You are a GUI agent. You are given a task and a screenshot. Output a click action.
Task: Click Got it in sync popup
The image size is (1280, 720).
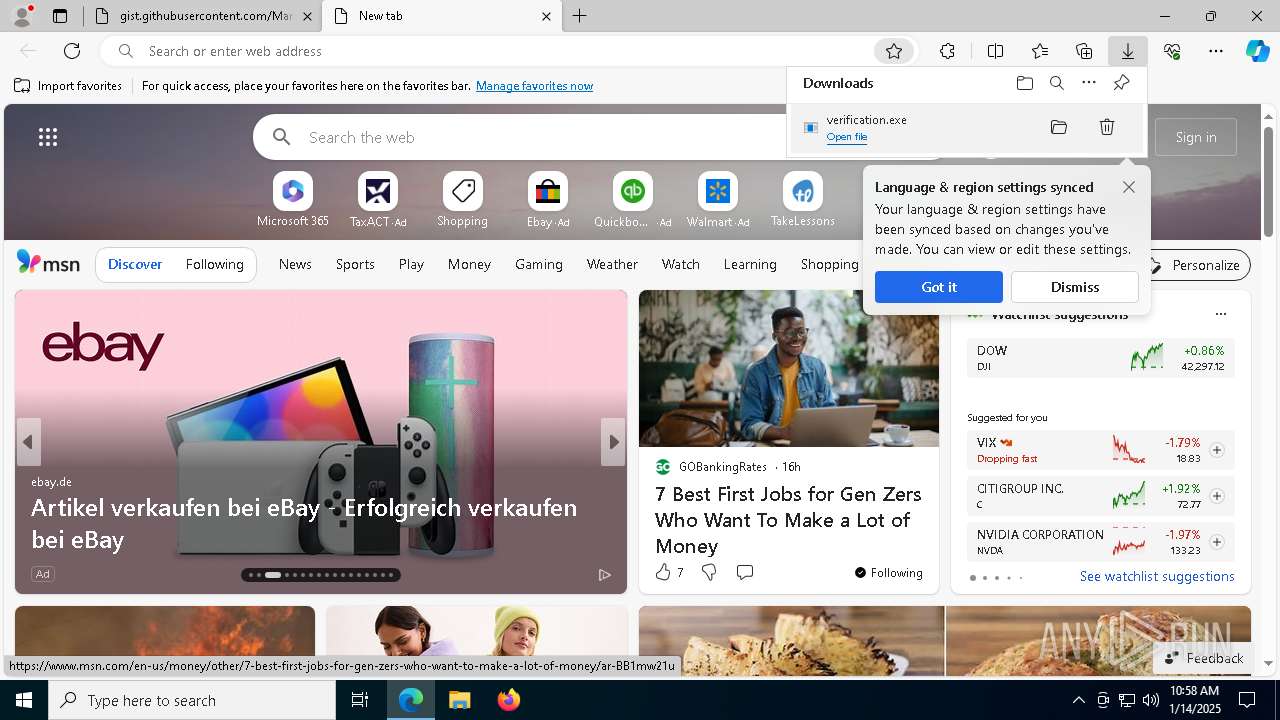pyautogui.click(x=939, y=287)
